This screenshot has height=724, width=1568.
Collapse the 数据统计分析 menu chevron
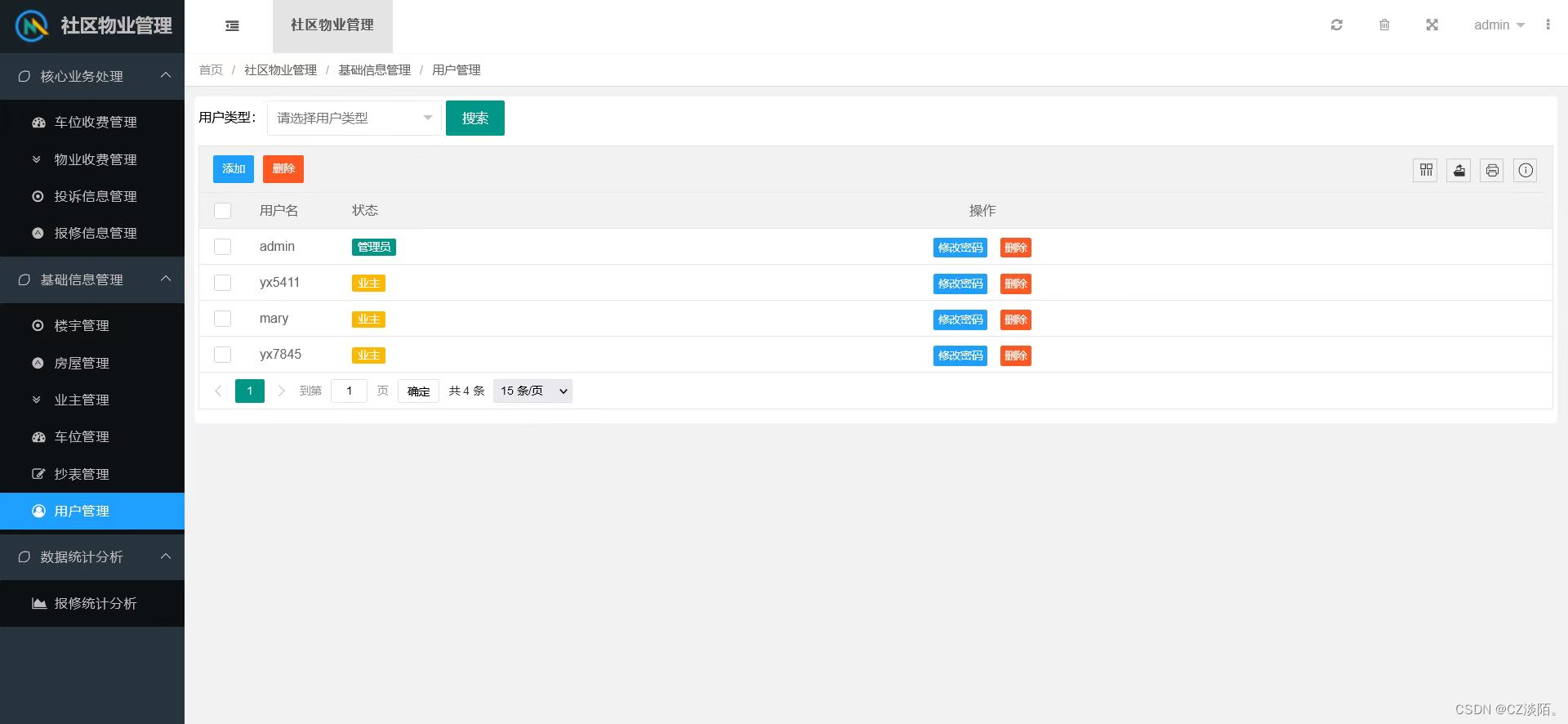[166, 556]
